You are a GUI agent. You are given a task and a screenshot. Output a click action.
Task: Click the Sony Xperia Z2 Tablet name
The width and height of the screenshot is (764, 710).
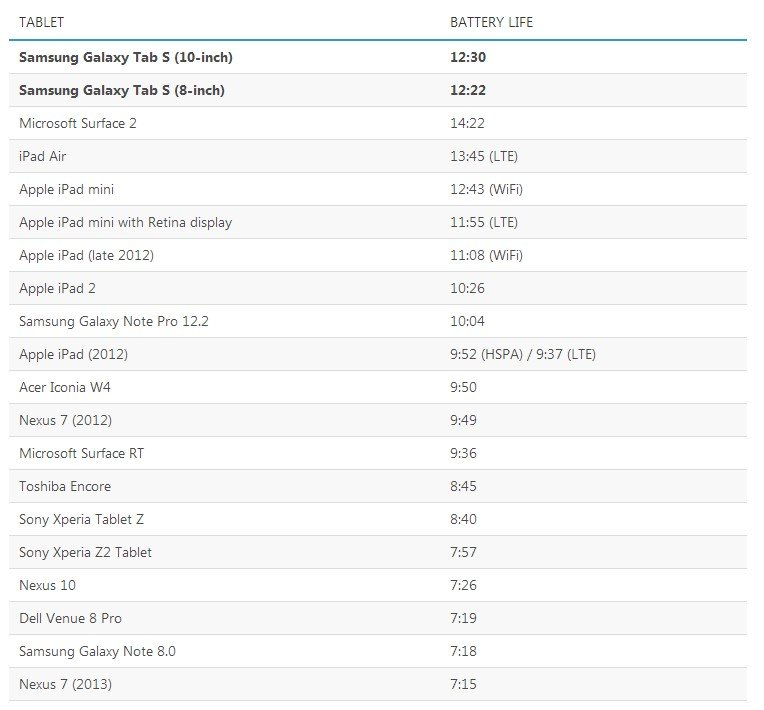85,552
